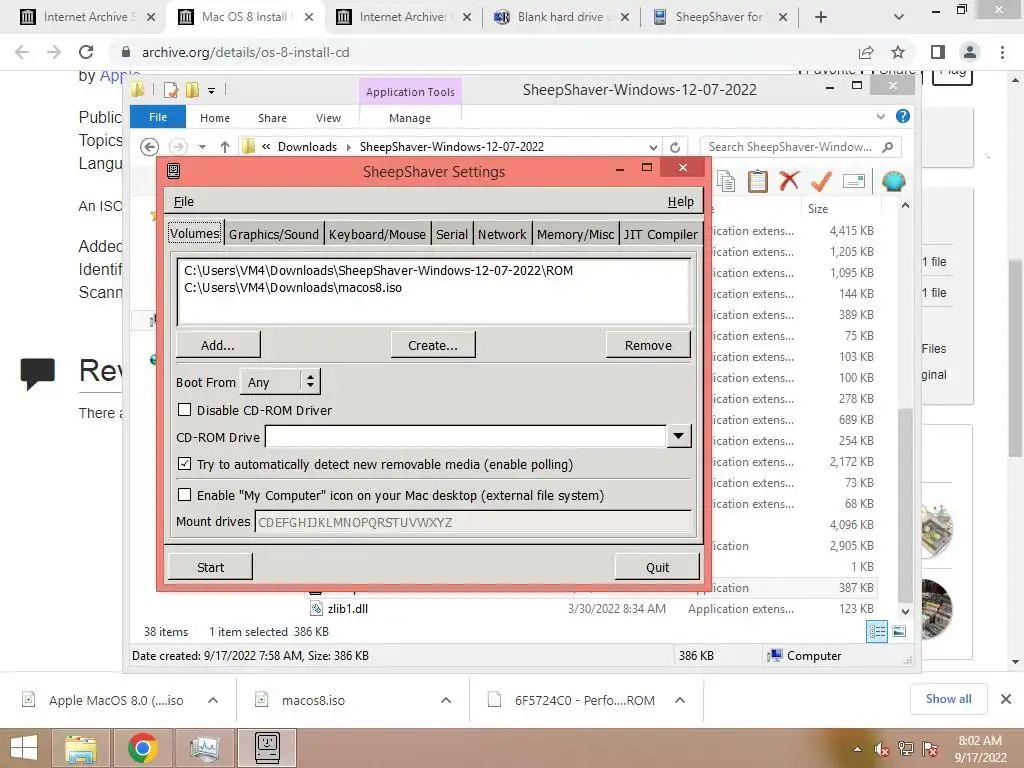Click the Explorer back arrow button
The height and width of the screenshot is (768, 1024).
point(150,147)
